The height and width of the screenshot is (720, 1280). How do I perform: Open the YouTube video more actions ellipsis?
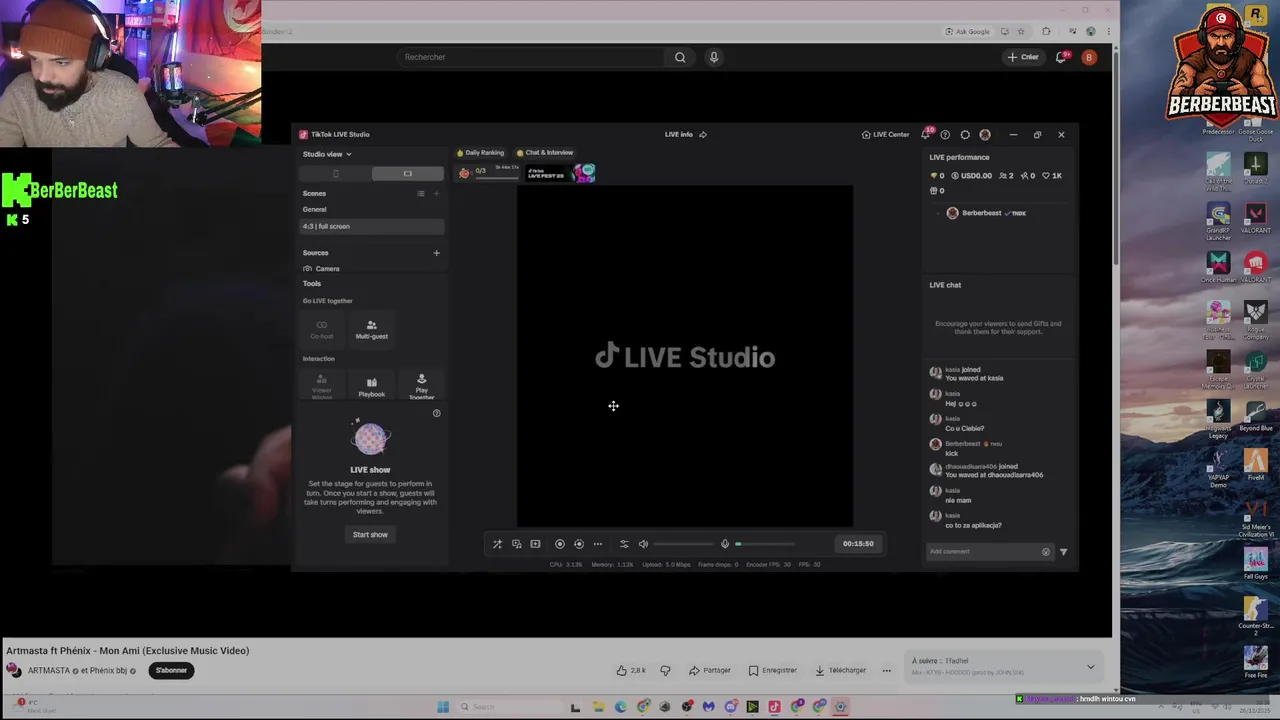[886, 671]
